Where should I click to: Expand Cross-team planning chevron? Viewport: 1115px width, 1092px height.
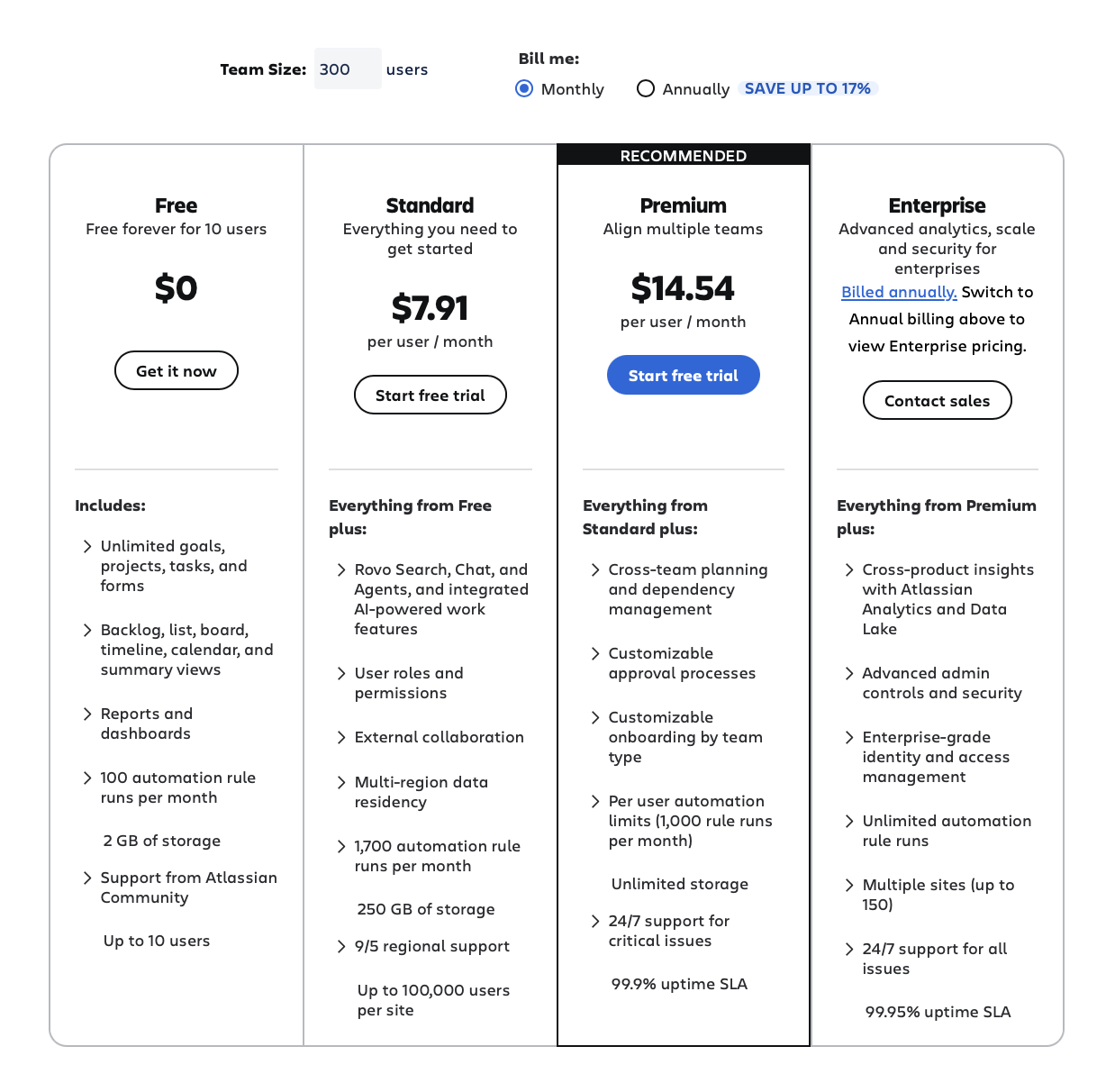point(595,569)
